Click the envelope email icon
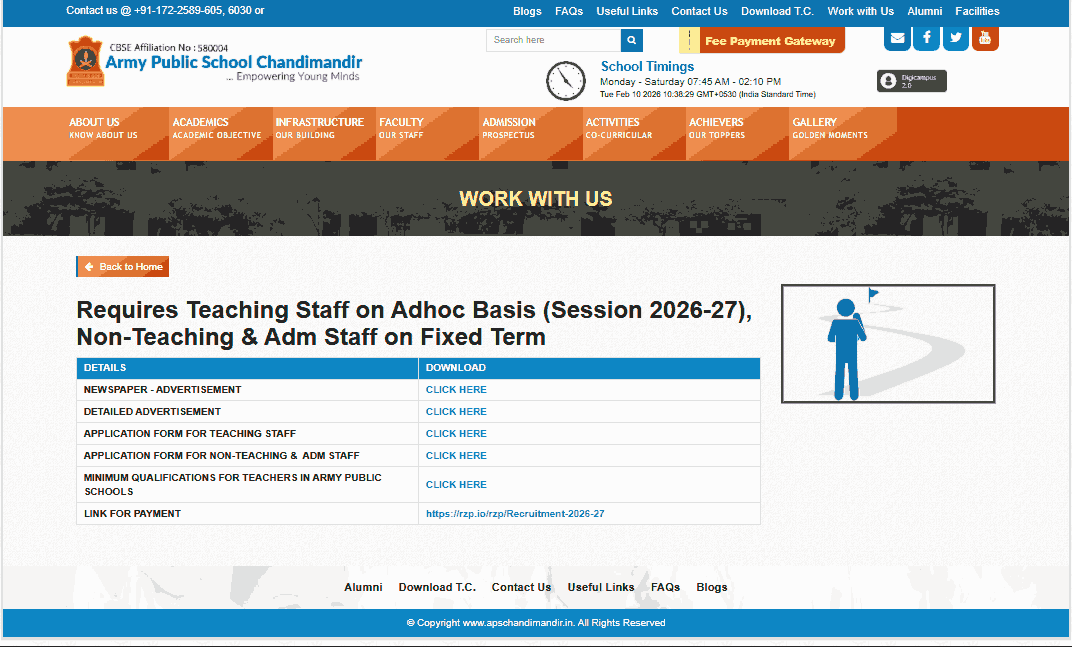This screenshot has height=647, width=1072. click(897, 37)
